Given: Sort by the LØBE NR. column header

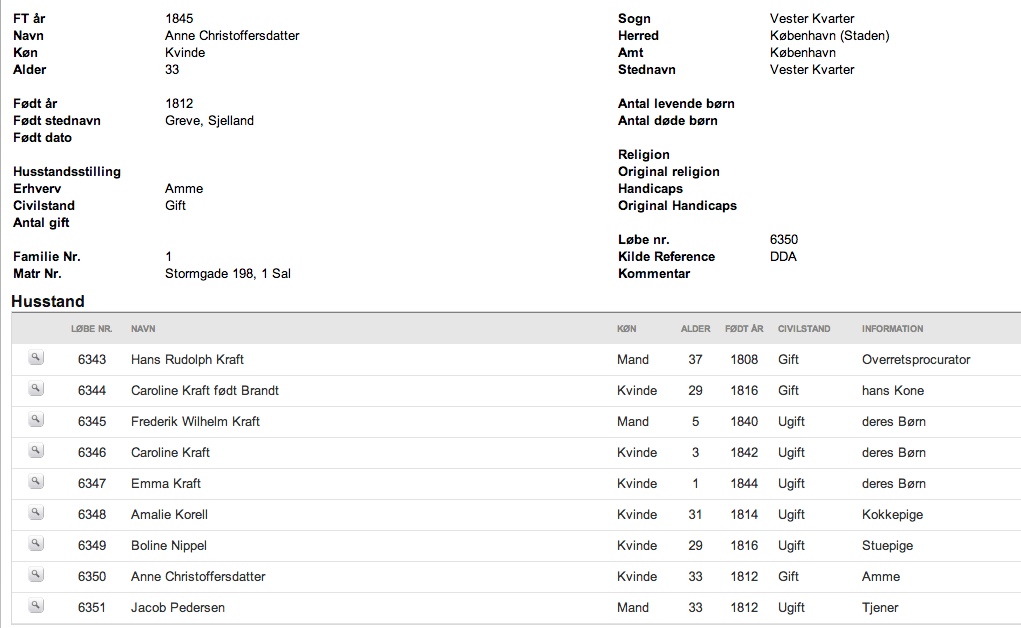Looking at the screenshot, I should click(x=92, y=329).
